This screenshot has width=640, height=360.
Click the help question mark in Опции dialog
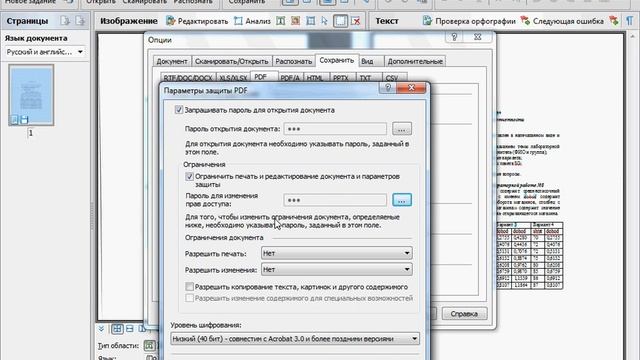[454, 37]
